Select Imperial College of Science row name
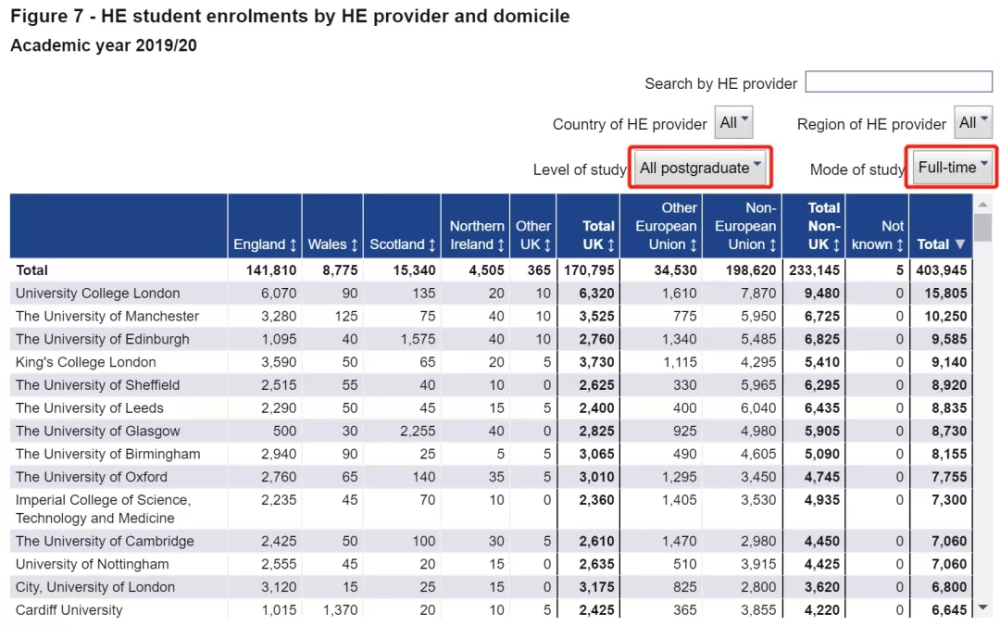The width and height of the screenshot is (1000, 626). tap(103, 509)
